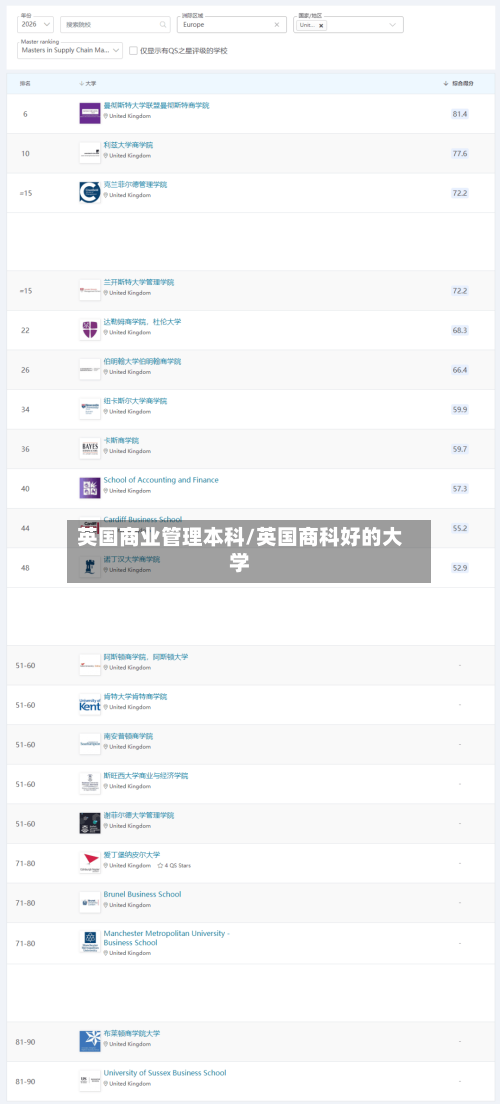This screenshot has height=1104, width=500.
Task: Click the score value 59.7
Action: pyautogui.click(x=460, y=448)
